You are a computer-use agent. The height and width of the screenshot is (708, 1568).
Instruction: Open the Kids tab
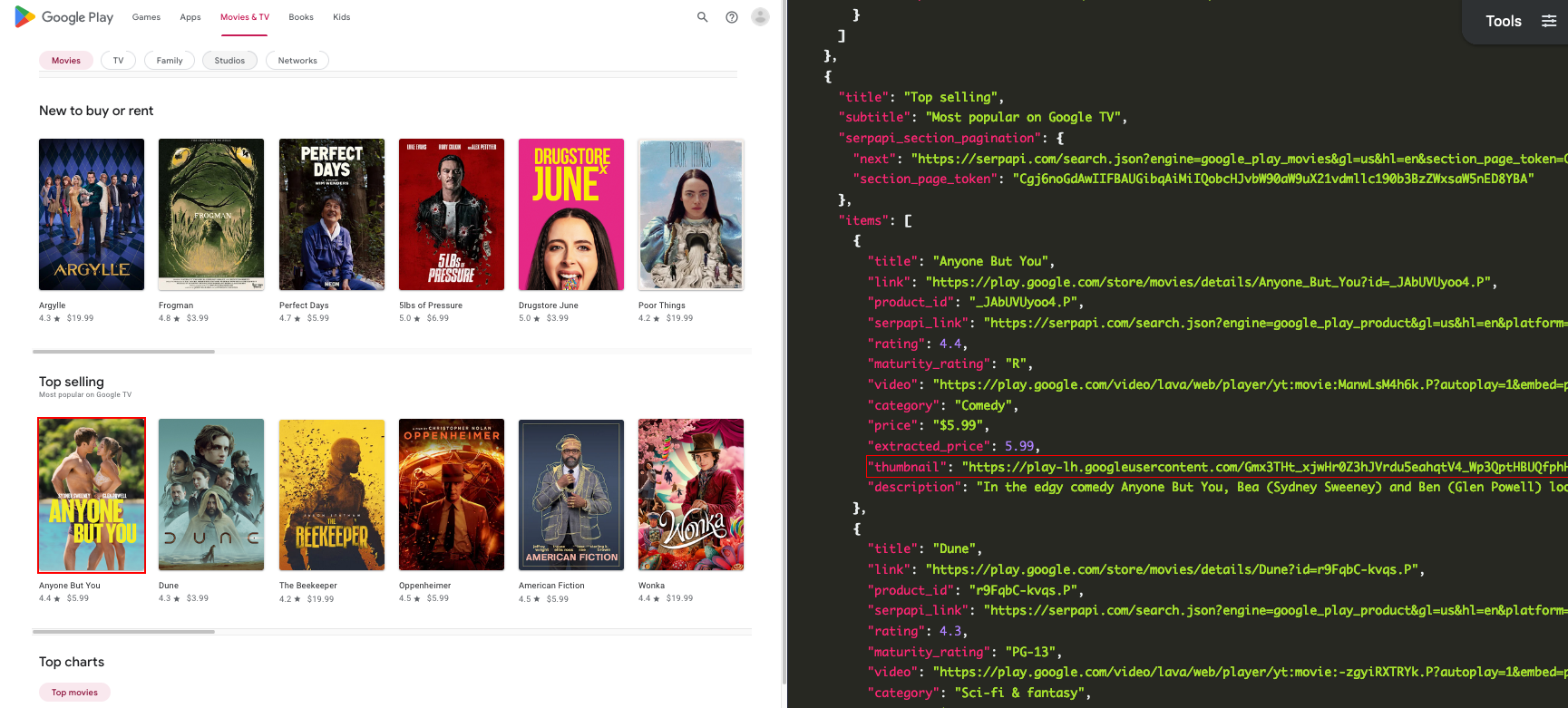[x=341, y=17]
